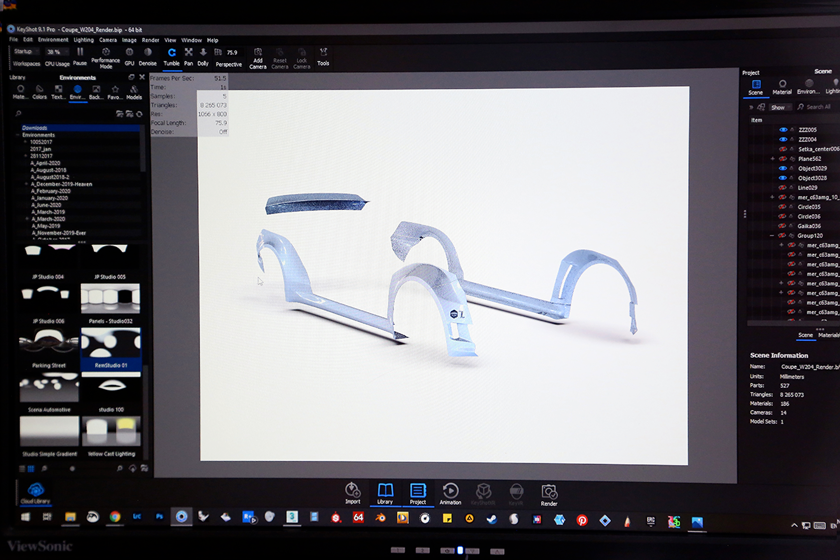Select the Tumble camera tool
Screen dimensions: 840x560
(x=172, y=53)
